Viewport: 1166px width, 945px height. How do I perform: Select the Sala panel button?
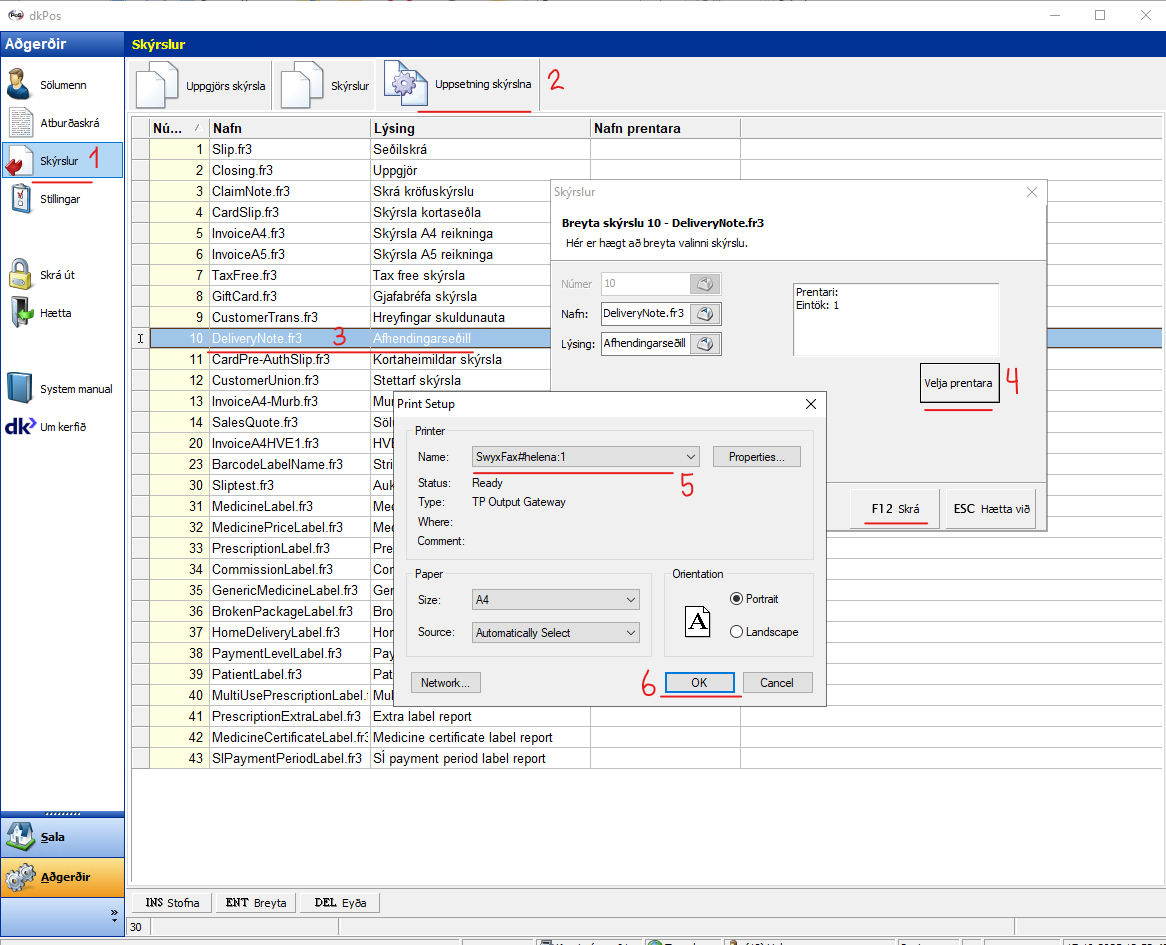tap(62, 837)
